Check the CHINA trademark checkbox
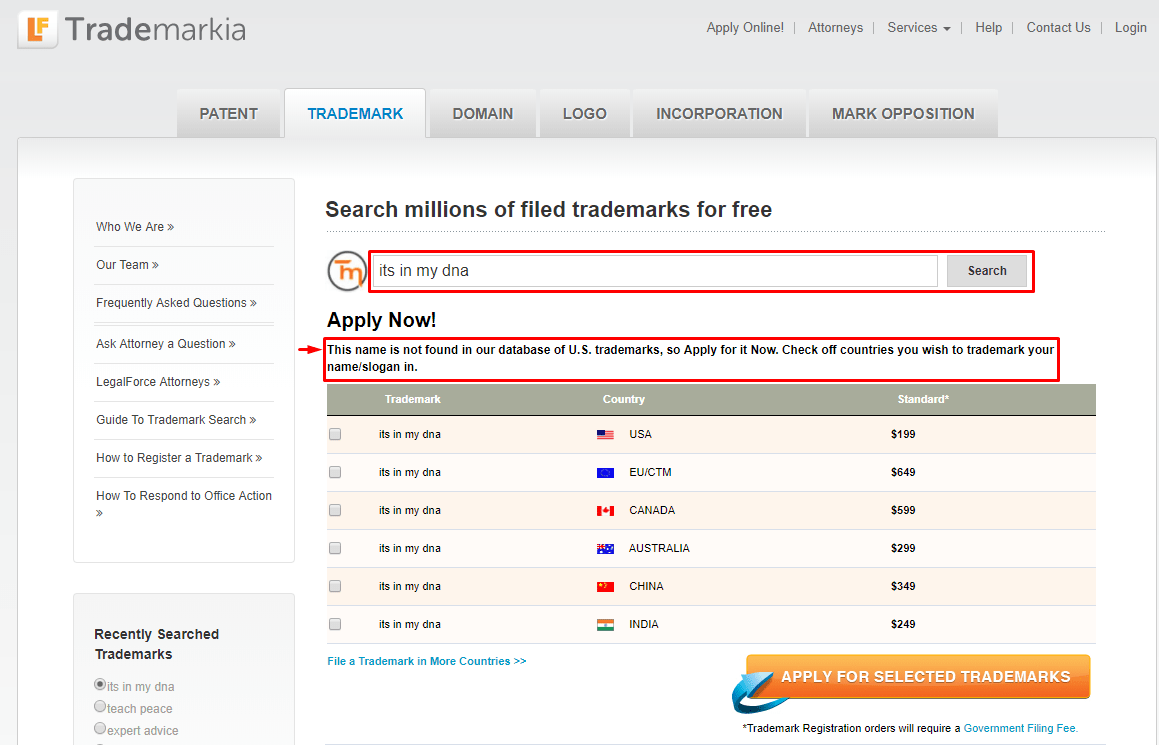Viewport: 1159px width, 745px height. pos(335,586)
